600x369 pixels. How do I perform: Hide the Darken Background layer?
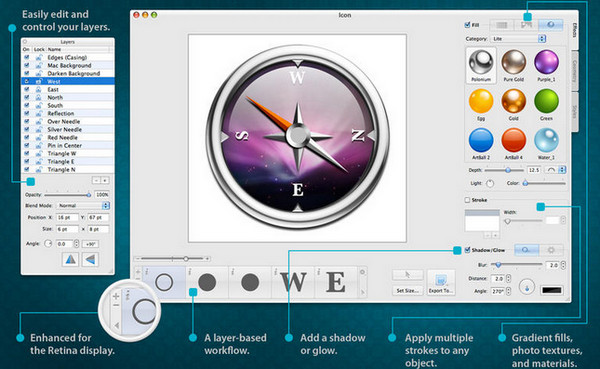(x=26, y=73)
